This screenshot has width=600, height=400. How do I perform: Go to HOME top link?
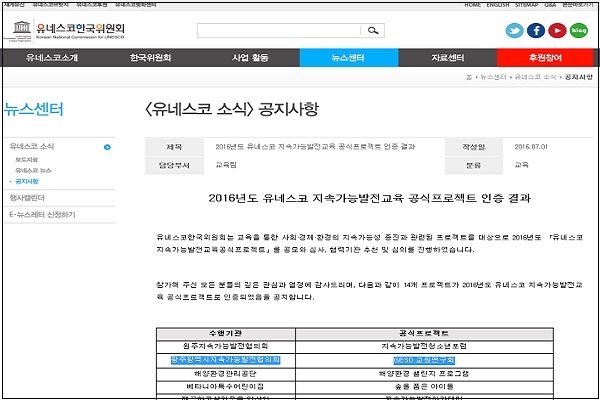tap(473, 5)
